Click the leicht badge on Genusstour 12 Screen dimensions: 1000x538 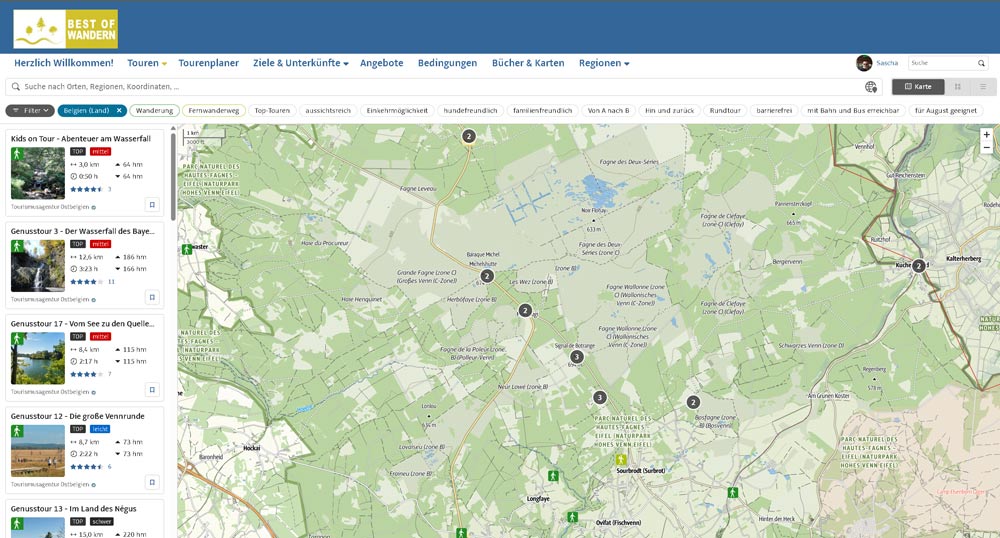coord(99,429)
